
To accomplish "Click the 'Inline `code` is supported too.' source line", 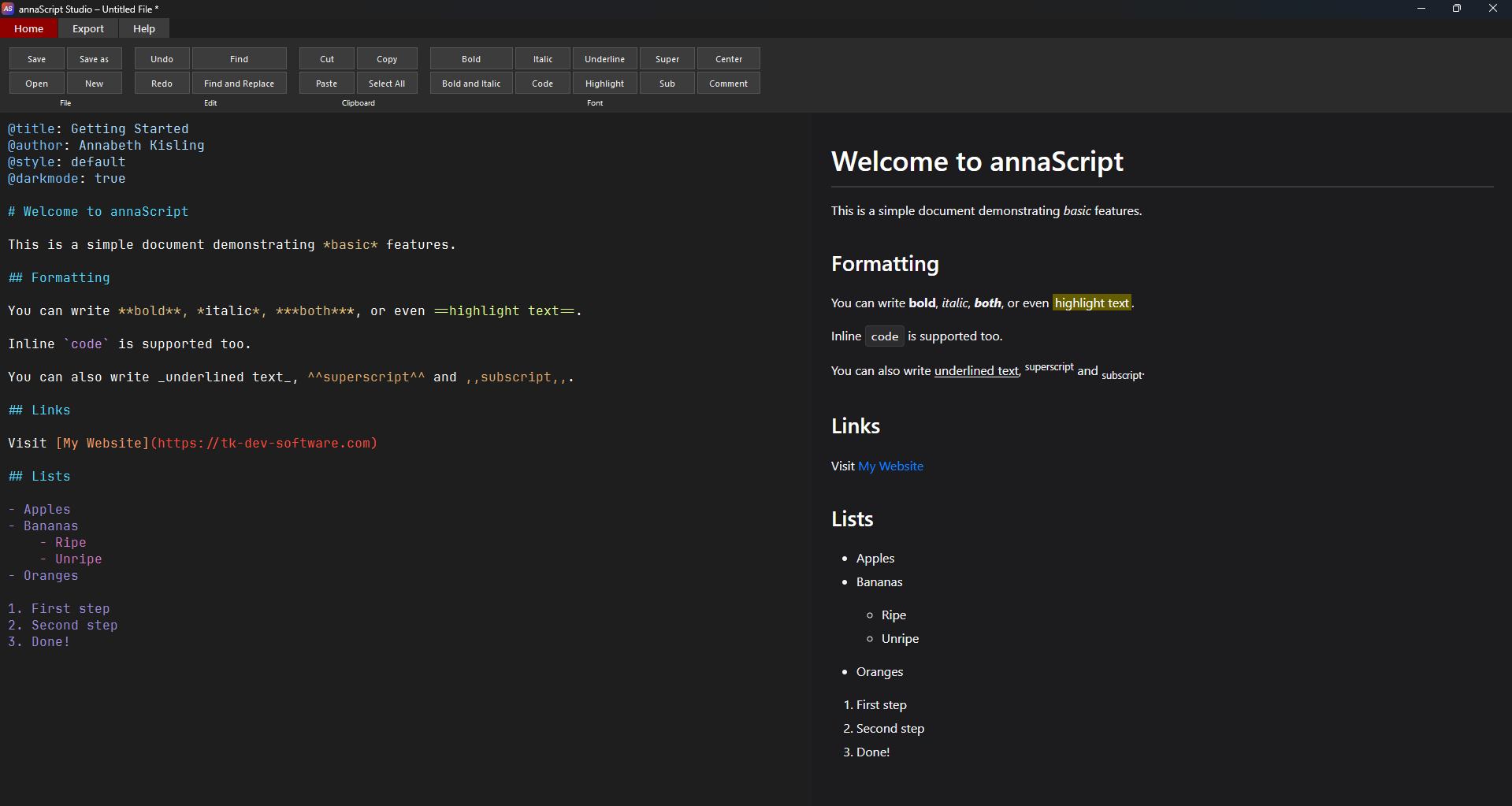I will [130, 344].
